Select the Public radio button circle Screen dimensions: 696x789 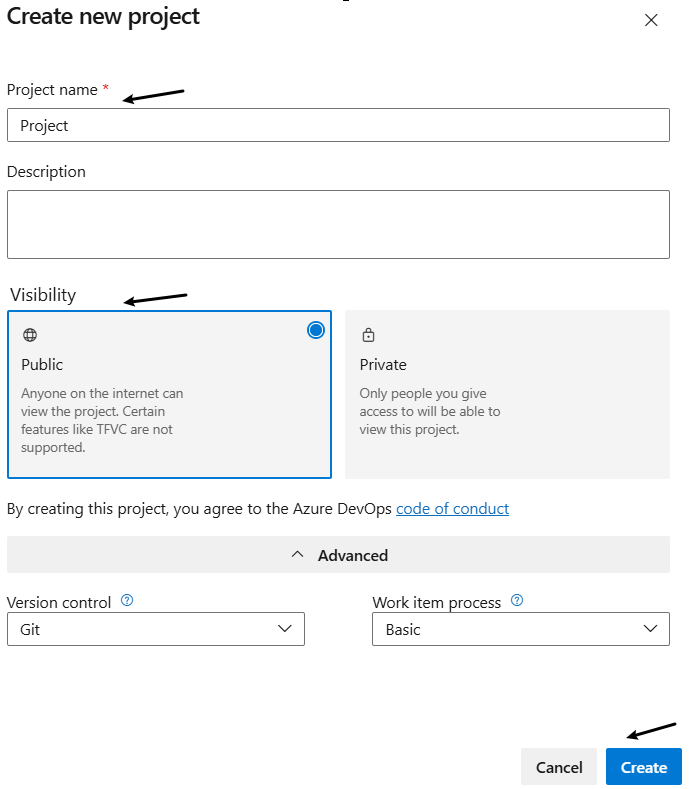316,330
